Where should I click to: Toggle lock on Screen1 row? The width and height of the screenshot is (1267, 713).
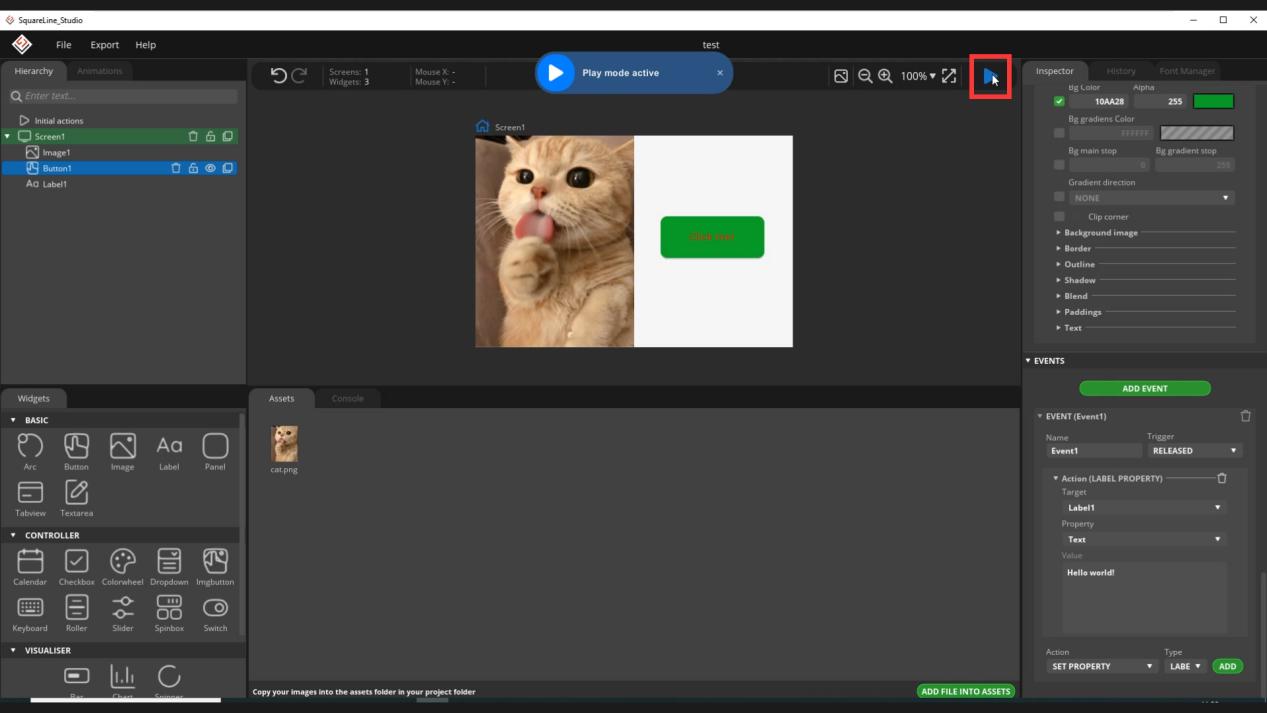[x=210, y=136]
